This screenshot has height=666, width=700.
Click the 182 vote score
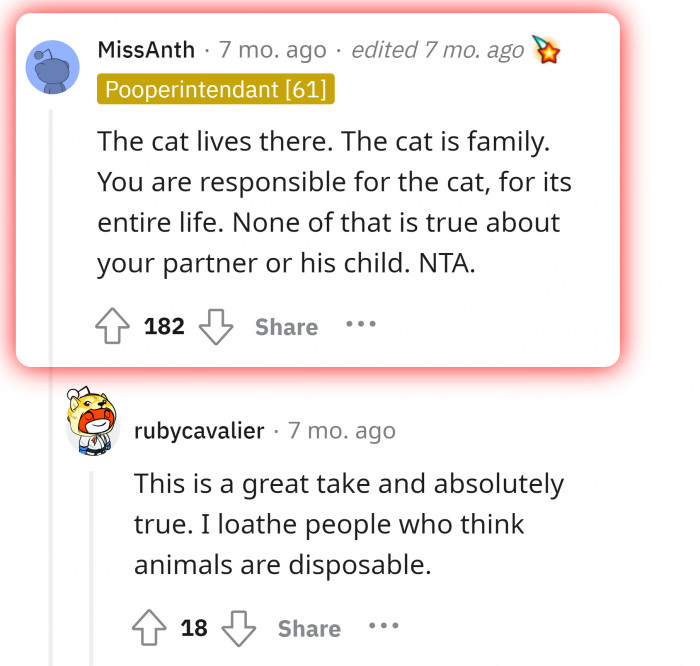(x=164, y=326)
